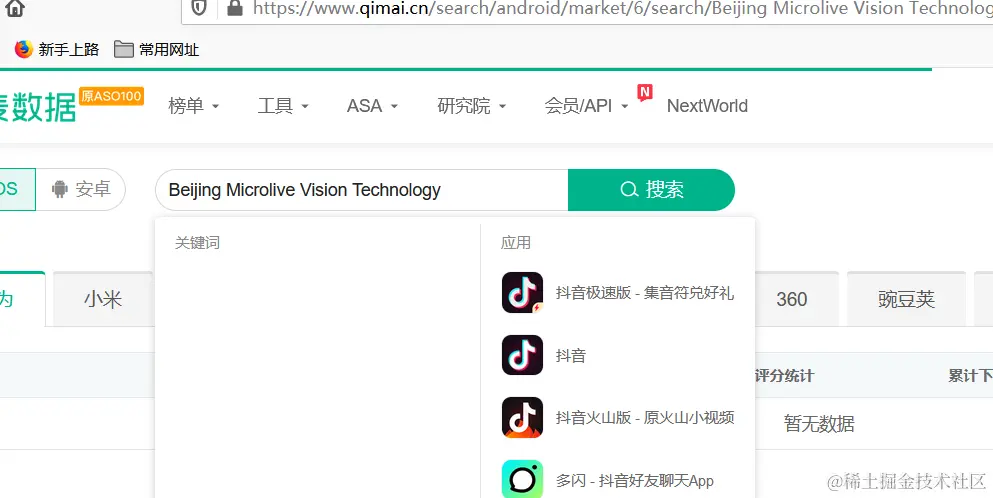Expand the 榜单 dropdown menu
The height and width of the screenshot is (498, 993).
coord(193,106)
